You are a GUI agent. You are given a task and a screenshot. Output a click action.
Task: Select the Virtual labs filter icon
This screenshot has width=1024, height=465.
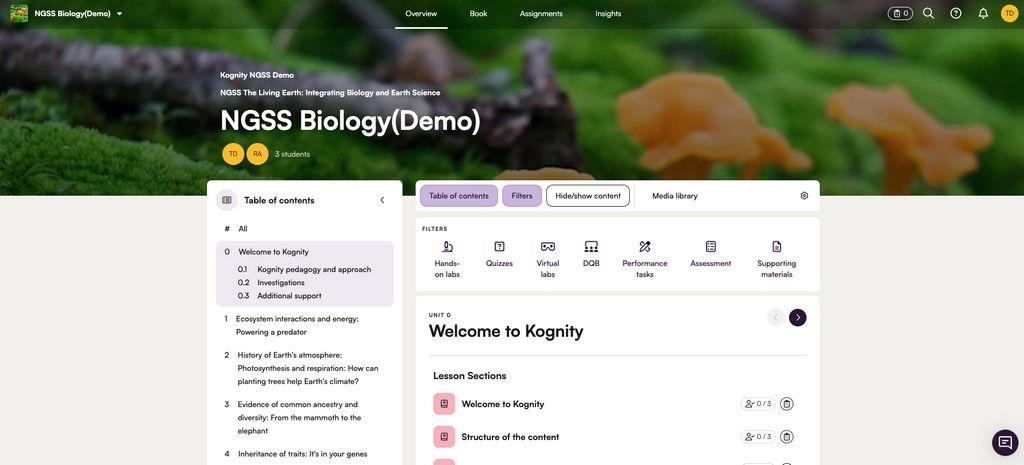(548, 247)
